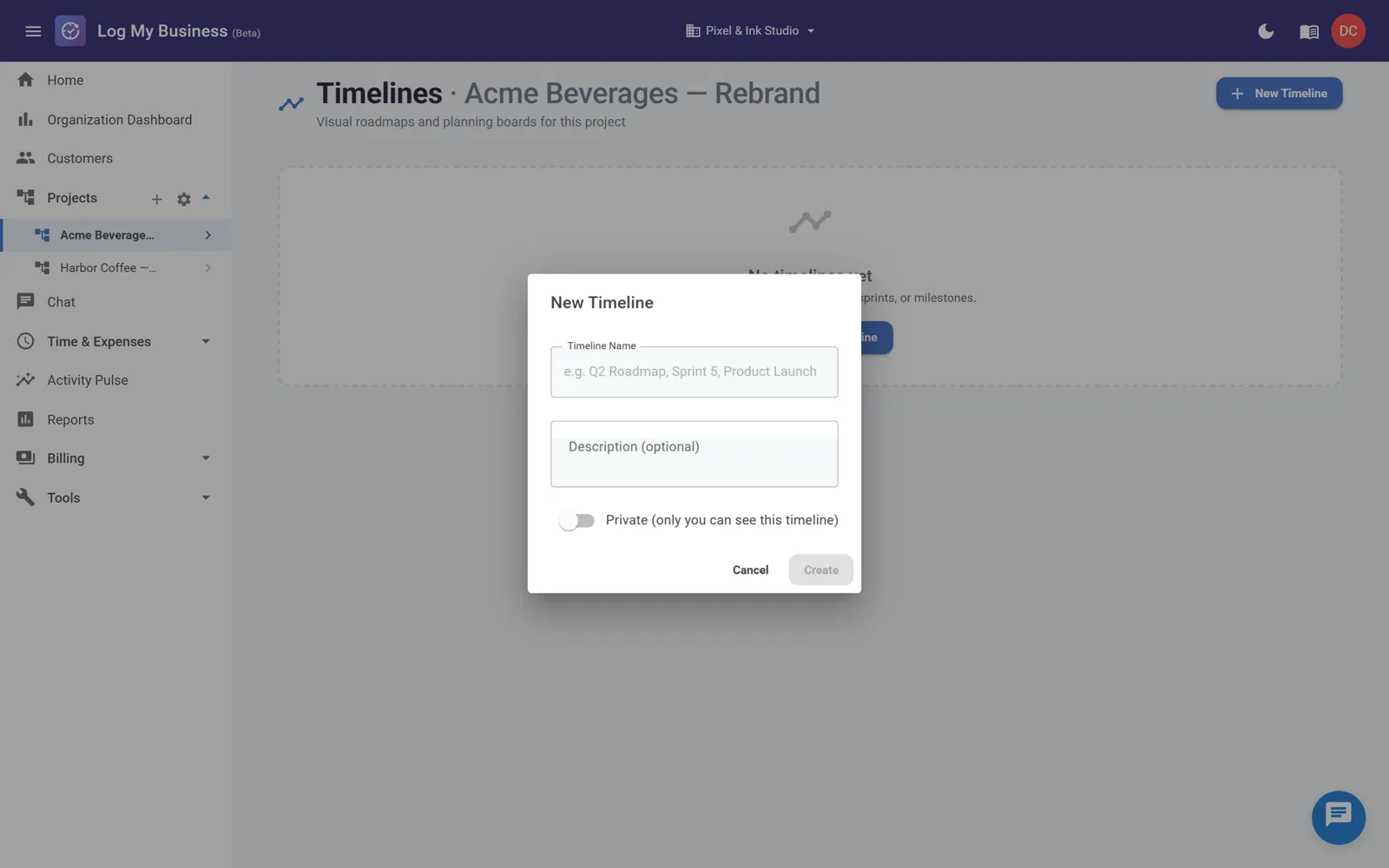Expand the Billing submenu arrow

(206, 458)
